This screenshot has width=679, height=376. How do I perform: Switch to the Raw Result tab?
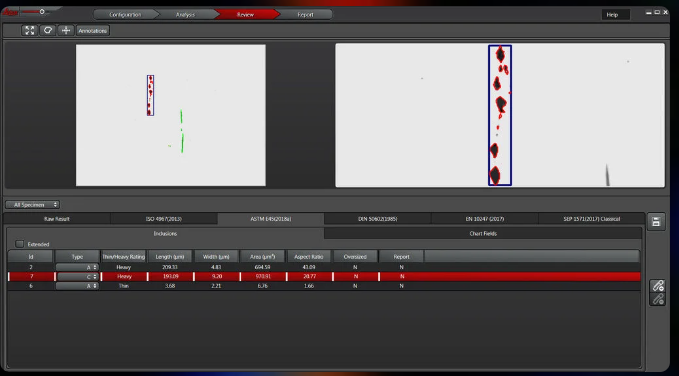[x=57, y=219]
